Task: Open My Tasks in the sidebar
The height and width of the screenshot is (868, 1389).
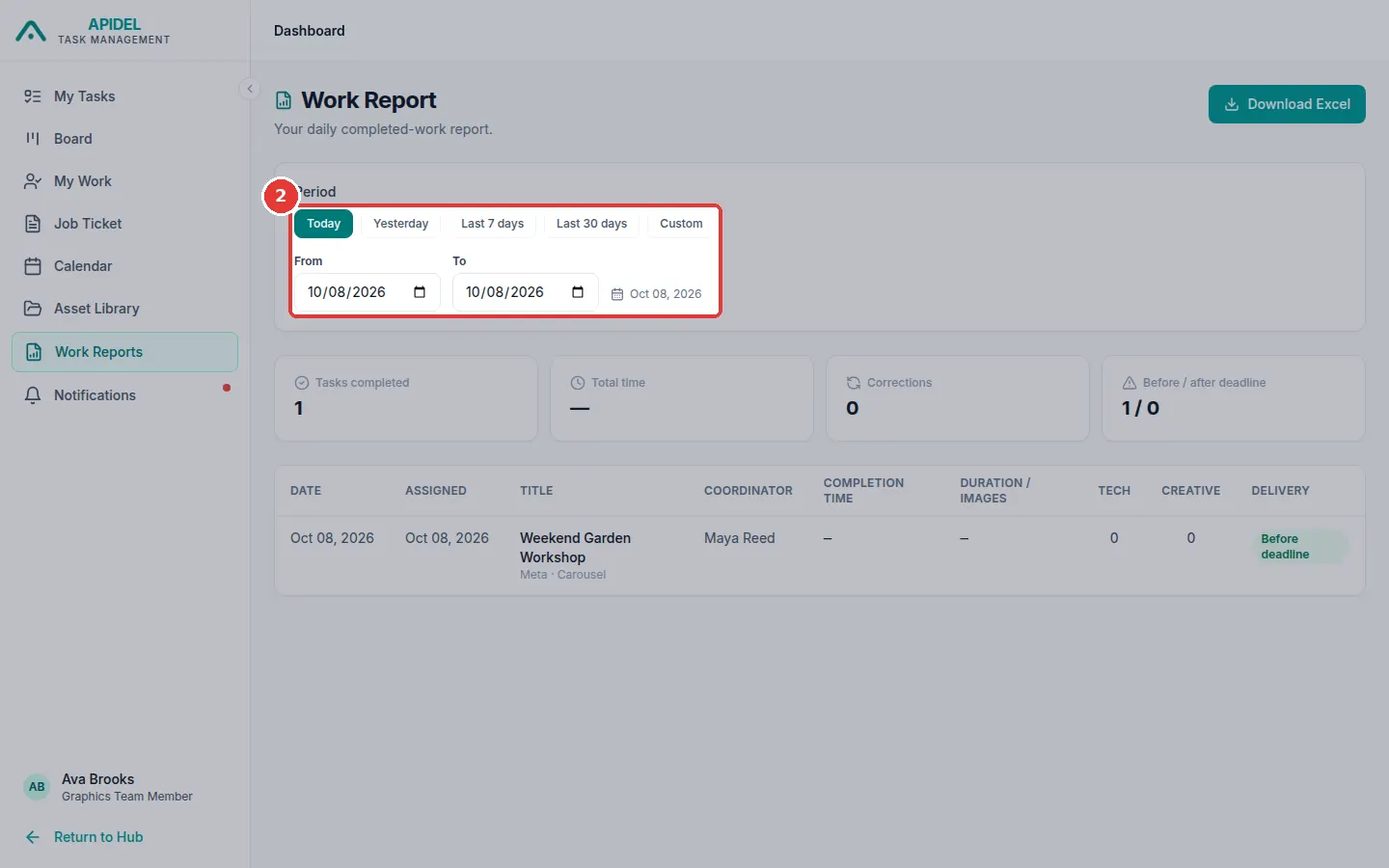Action: (124, 96)
